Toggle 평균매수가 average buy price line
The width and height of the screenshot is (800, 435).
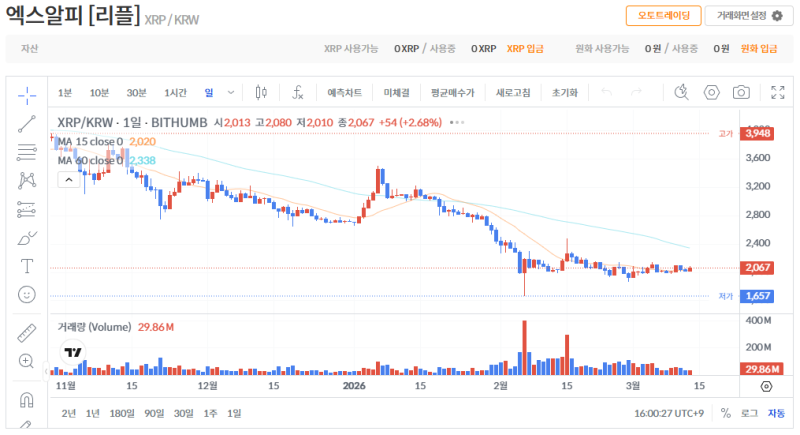click(452, 92)
